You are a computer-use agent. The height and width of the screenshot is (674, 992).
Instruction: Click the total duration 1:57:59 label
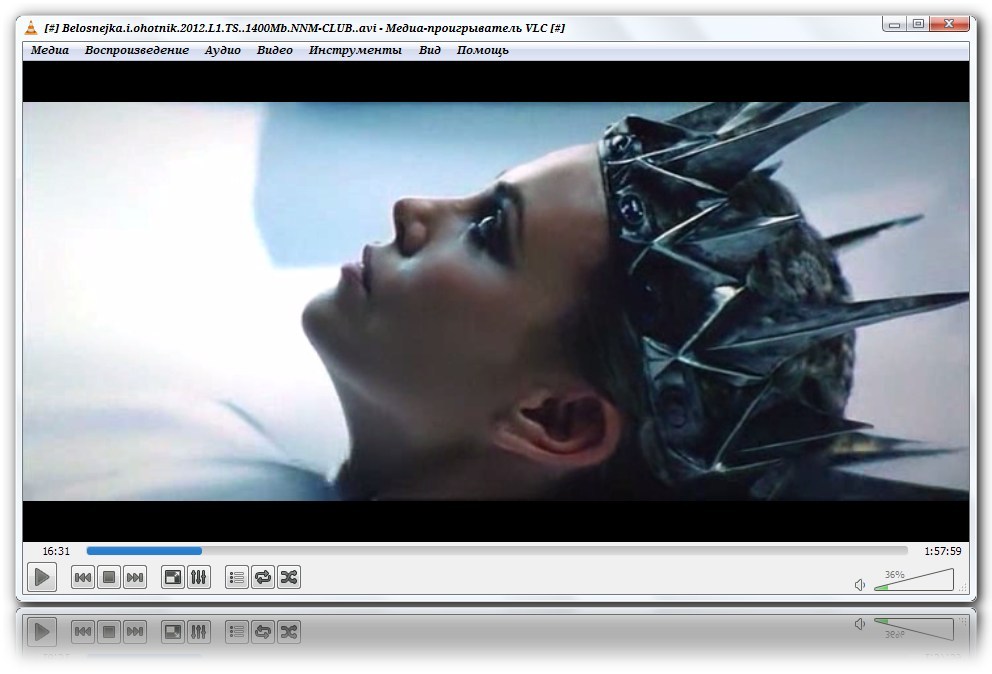942,551
